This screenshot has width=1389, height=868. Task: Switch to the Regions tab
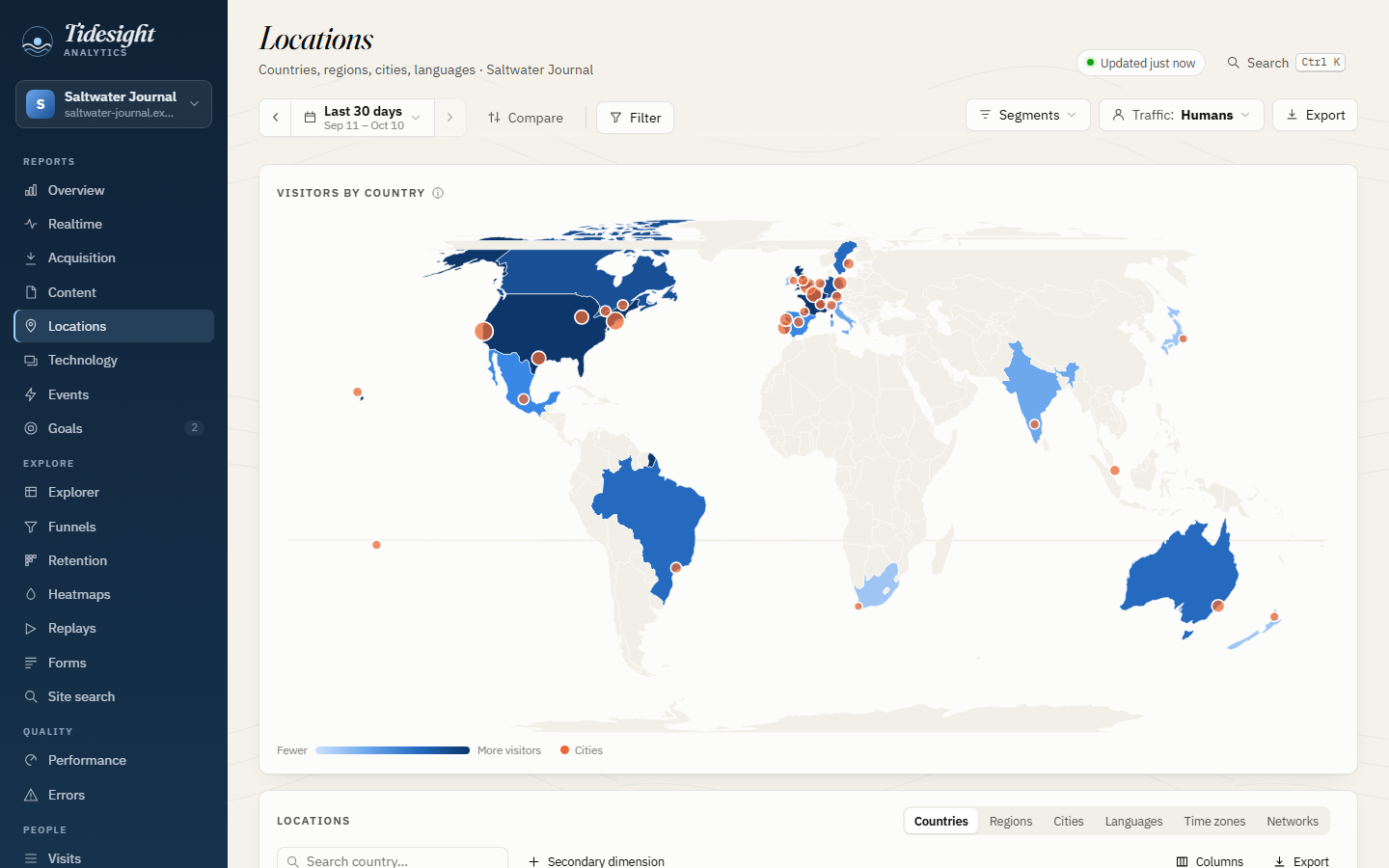coord(1011,822)
